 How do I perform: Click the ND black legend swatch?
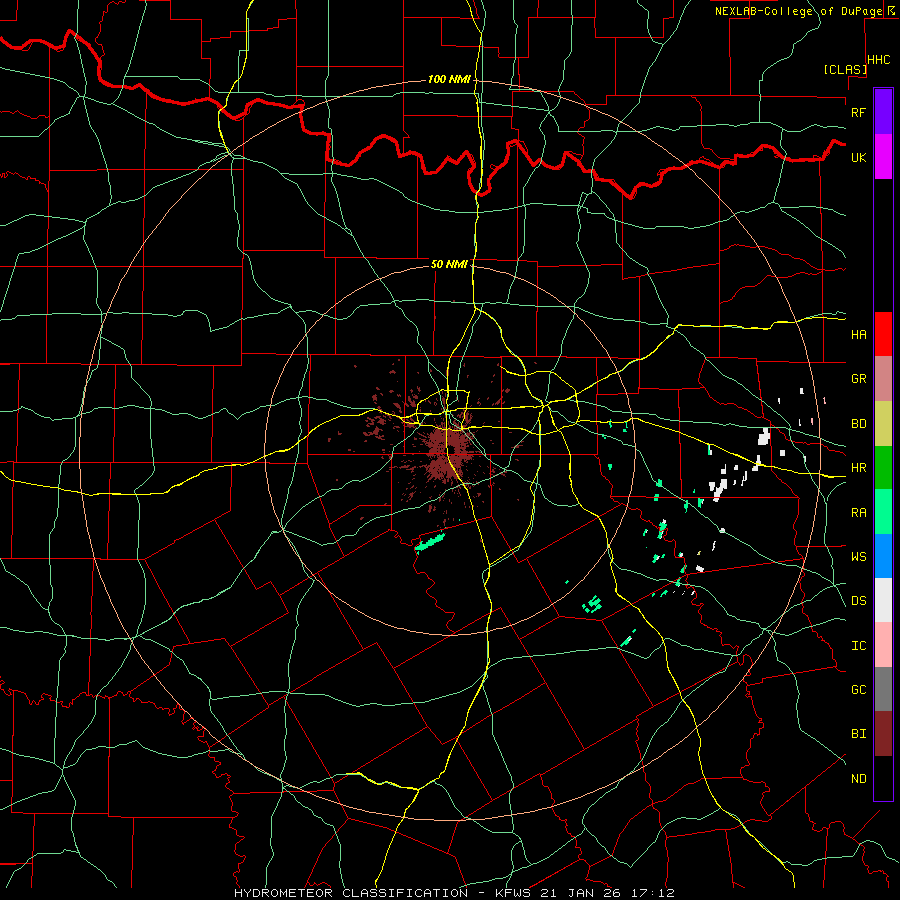tap(883, 778)
